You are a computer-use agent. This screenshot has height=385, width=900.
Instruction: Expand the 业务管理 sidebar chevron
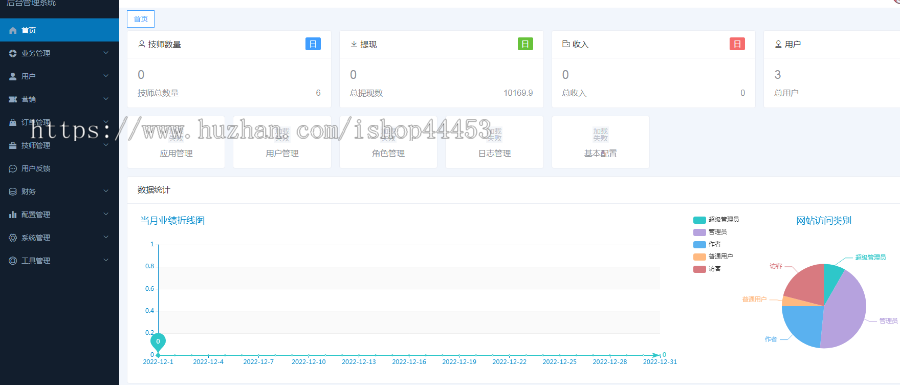tap(106, 53)
